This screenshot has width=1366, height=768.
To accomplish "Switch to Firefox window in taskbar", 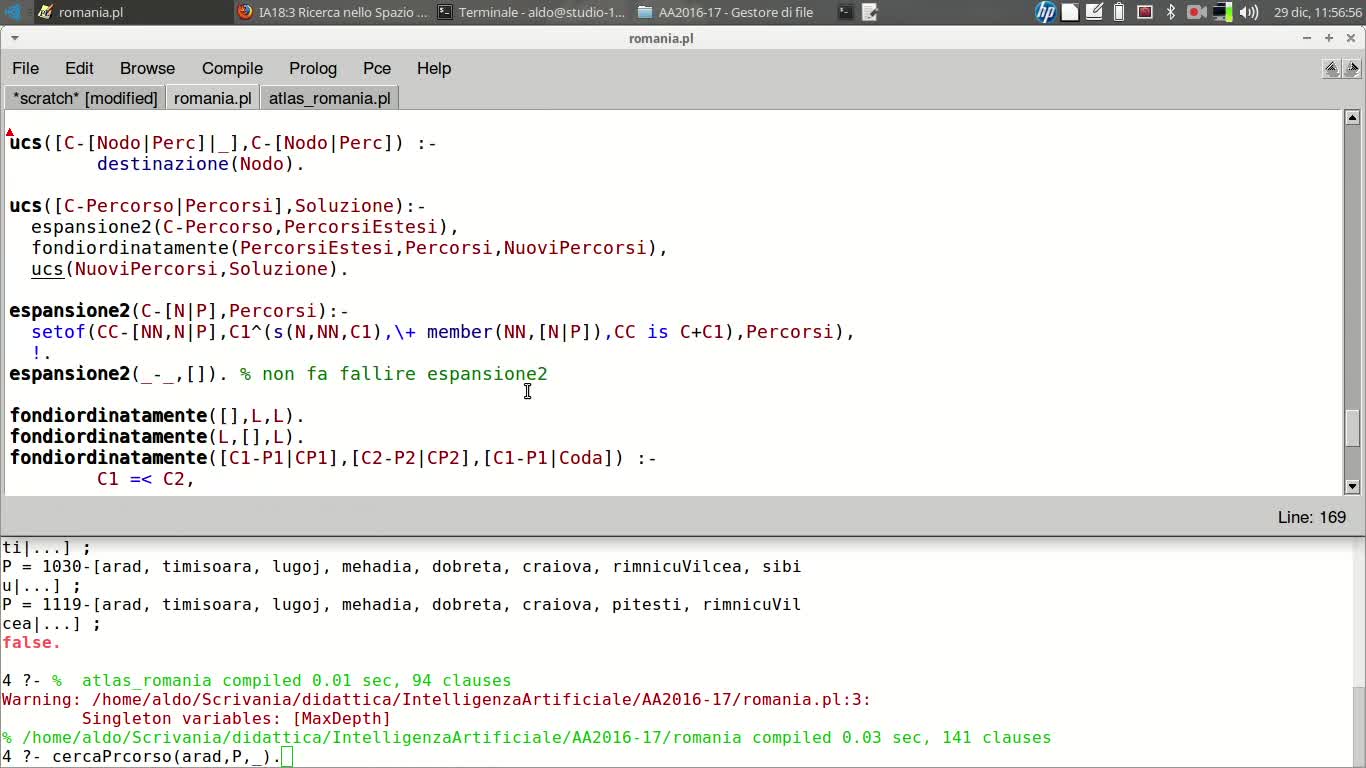I will pyautogui.click(x=332, y=12).
